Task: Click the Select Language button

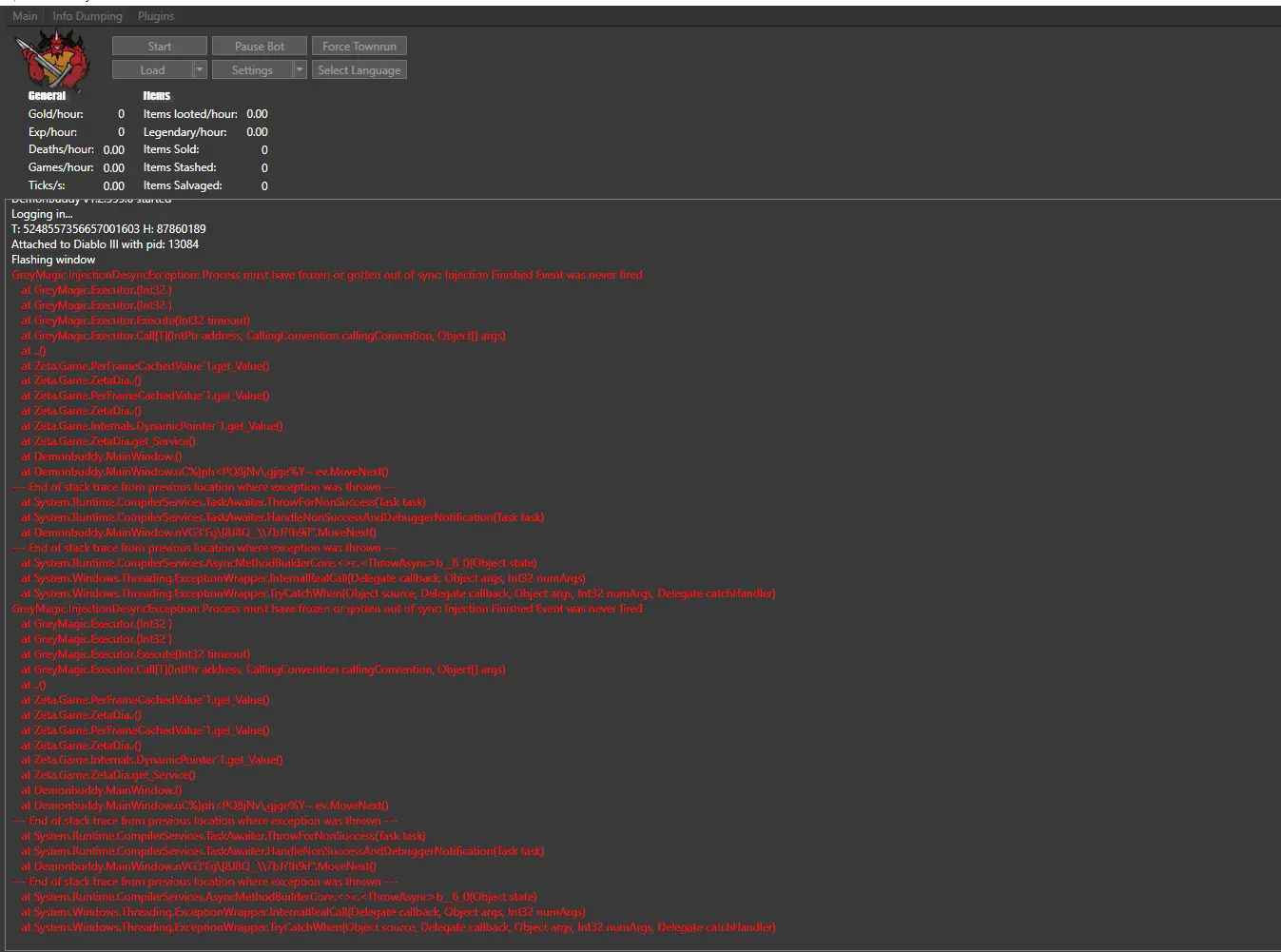Action: (359, 69)
